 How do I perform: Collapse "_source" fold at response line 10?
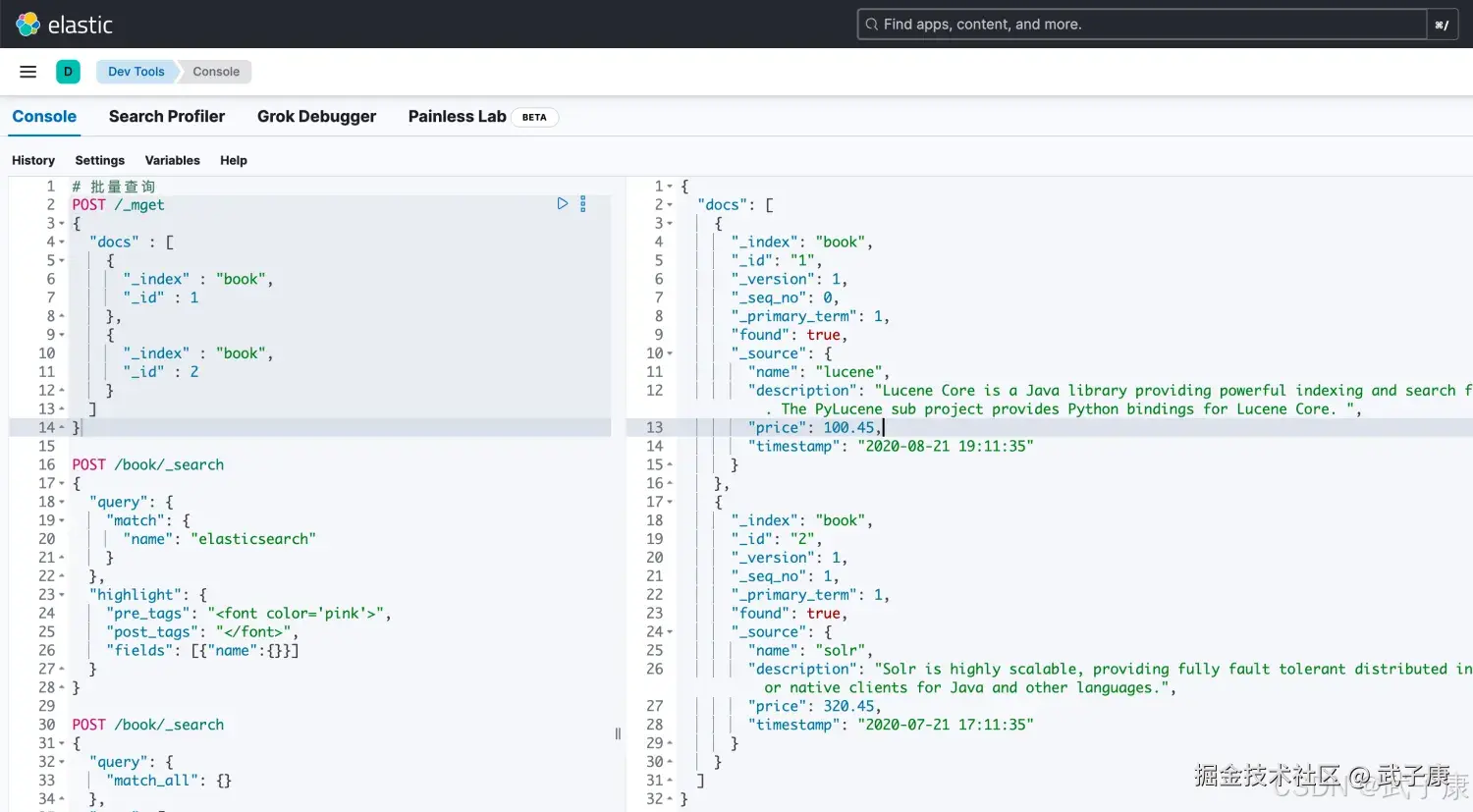[671, 353]
